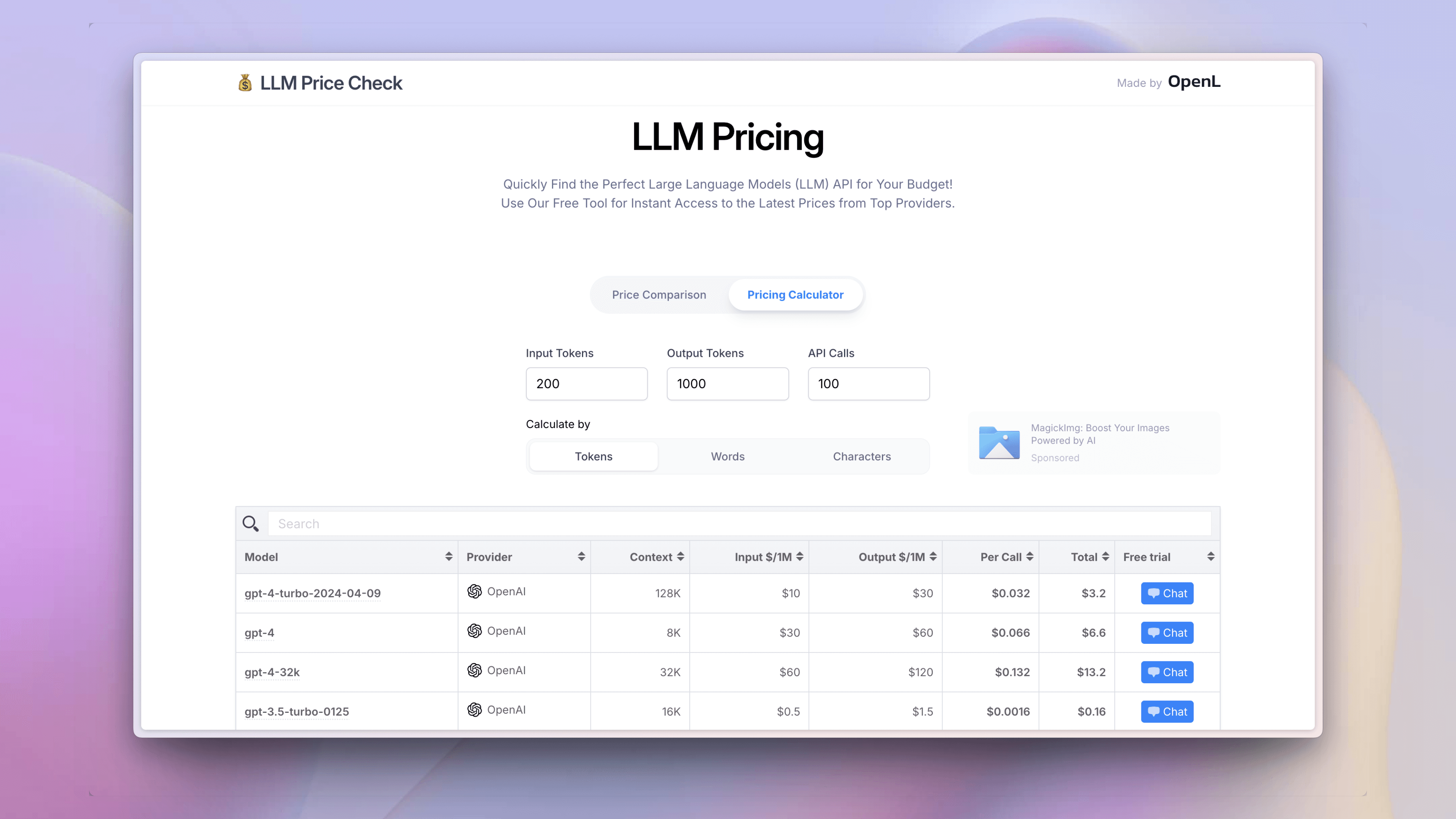Sort by Input $/1M arrows

(799, 557)
